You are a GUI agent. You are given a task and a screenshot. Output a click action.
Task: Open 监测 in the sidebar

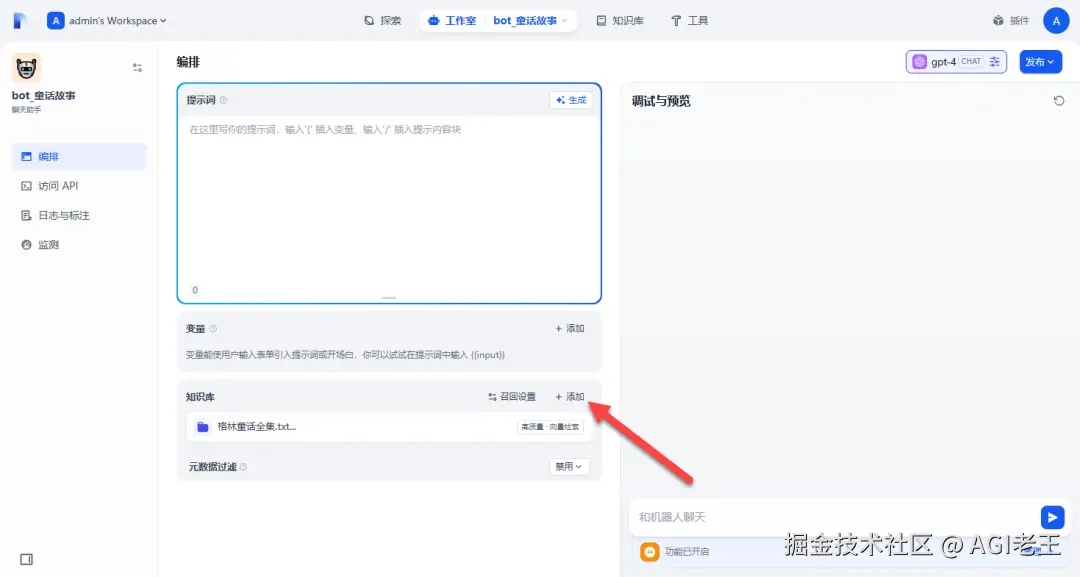point(79,244)
